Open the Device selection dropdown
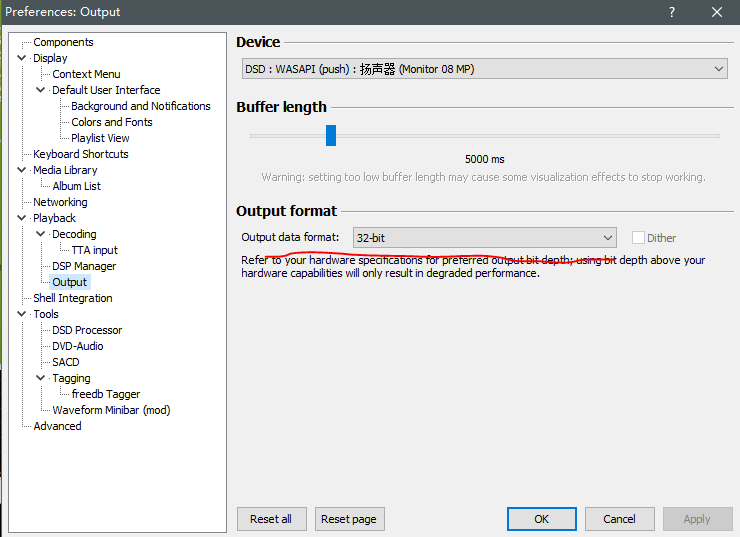This screenshot has height=537, width=740. coord(484,69)
